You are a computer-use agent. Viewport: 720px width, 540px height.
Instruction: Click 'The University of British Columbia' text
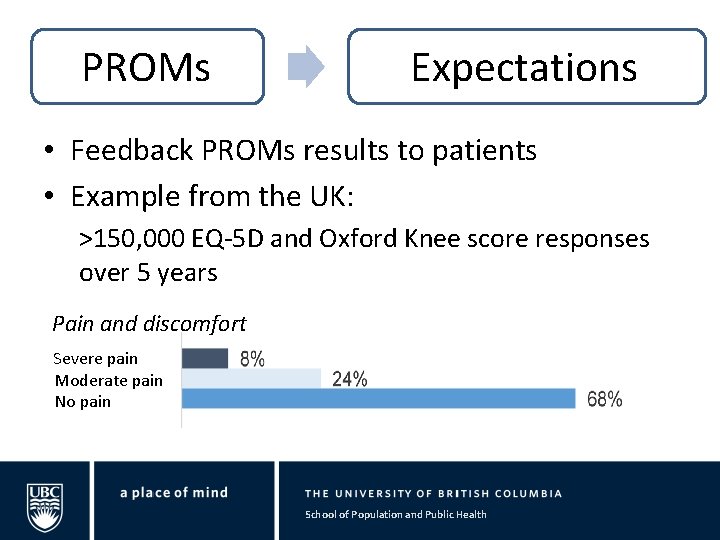(x=433, y=494)
